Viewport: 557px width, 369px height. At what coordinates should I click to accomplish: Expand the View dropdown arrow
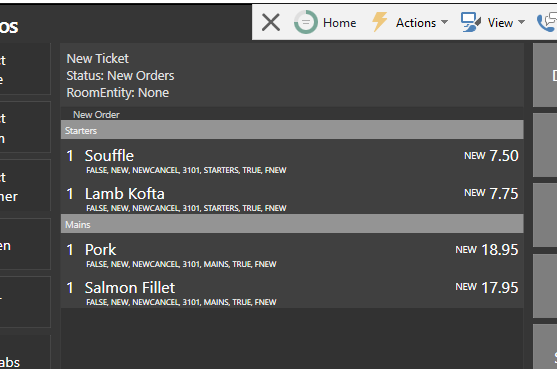[521, 22]
